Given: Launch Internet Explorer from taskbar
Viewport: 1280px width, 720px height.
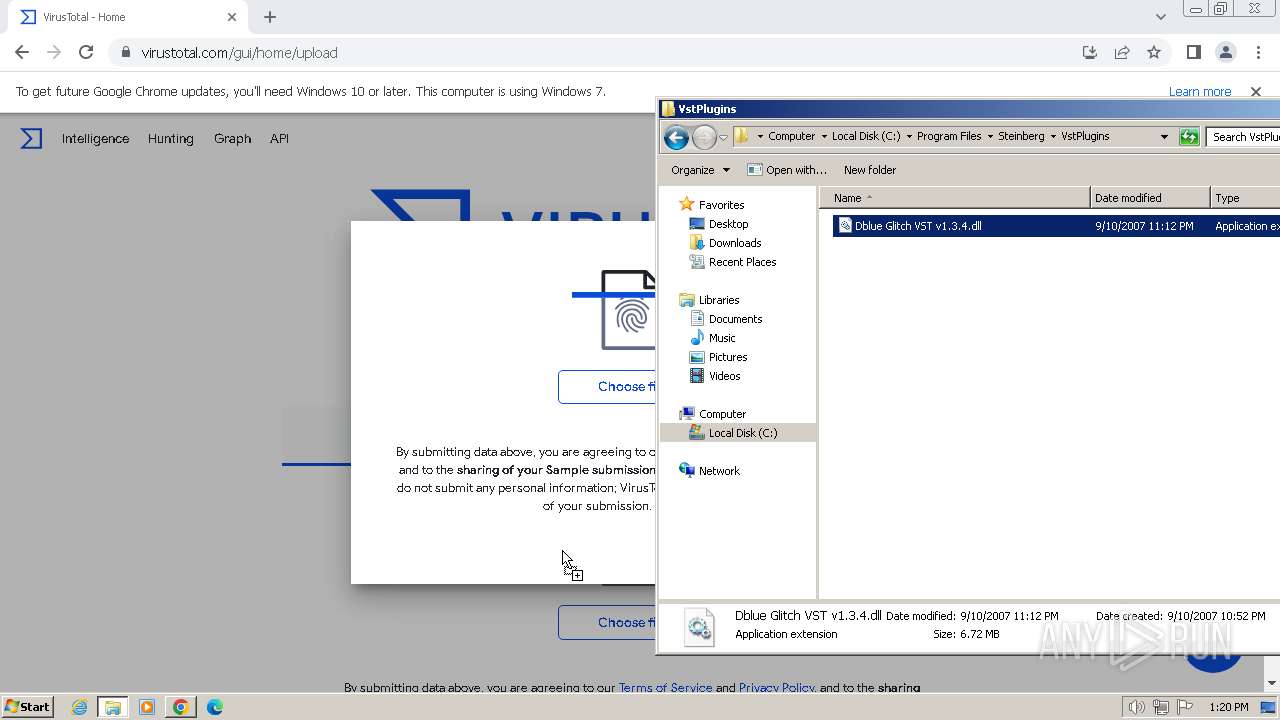Looking at the screenshot, I should [x=79, y=707].
